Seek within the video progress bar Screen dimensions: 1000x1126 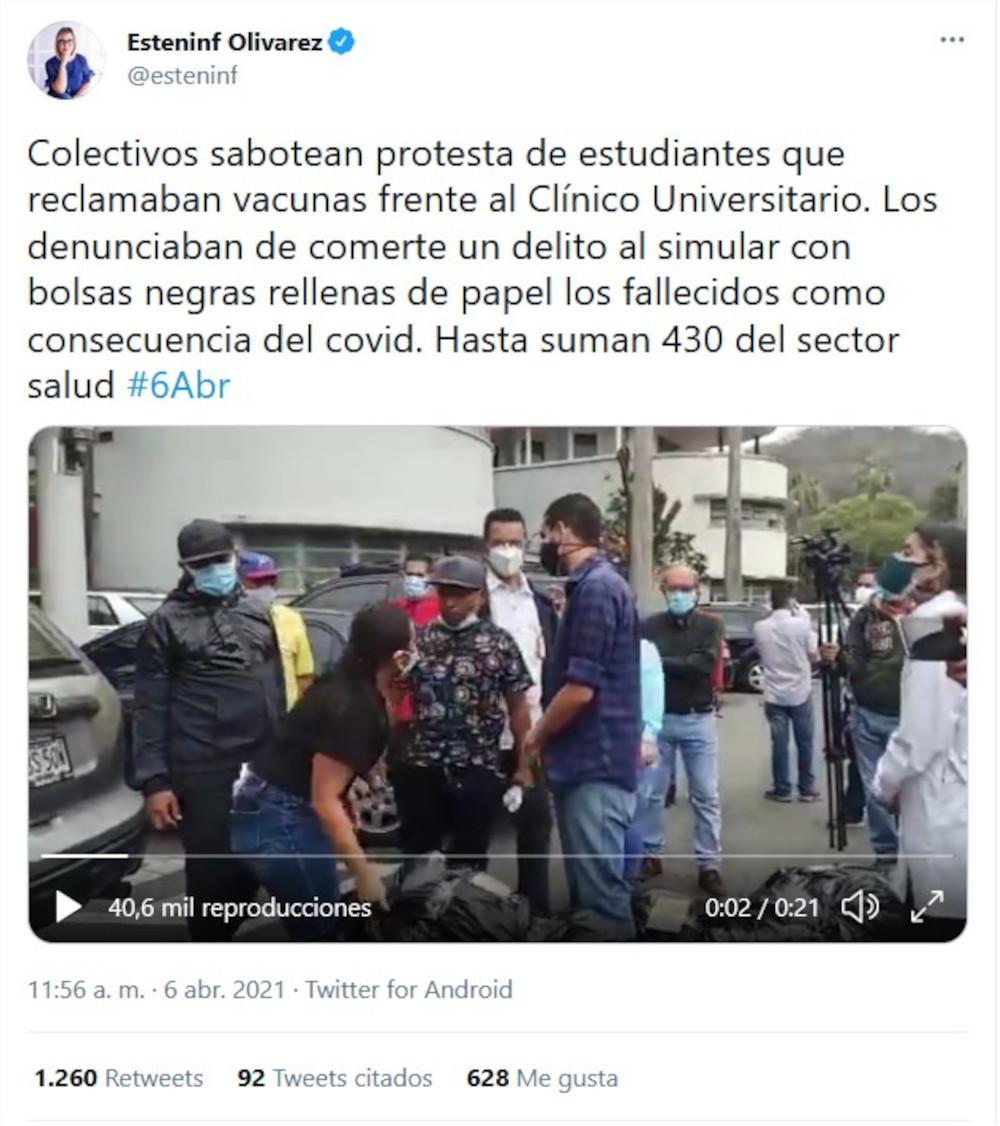pos(497,856)
